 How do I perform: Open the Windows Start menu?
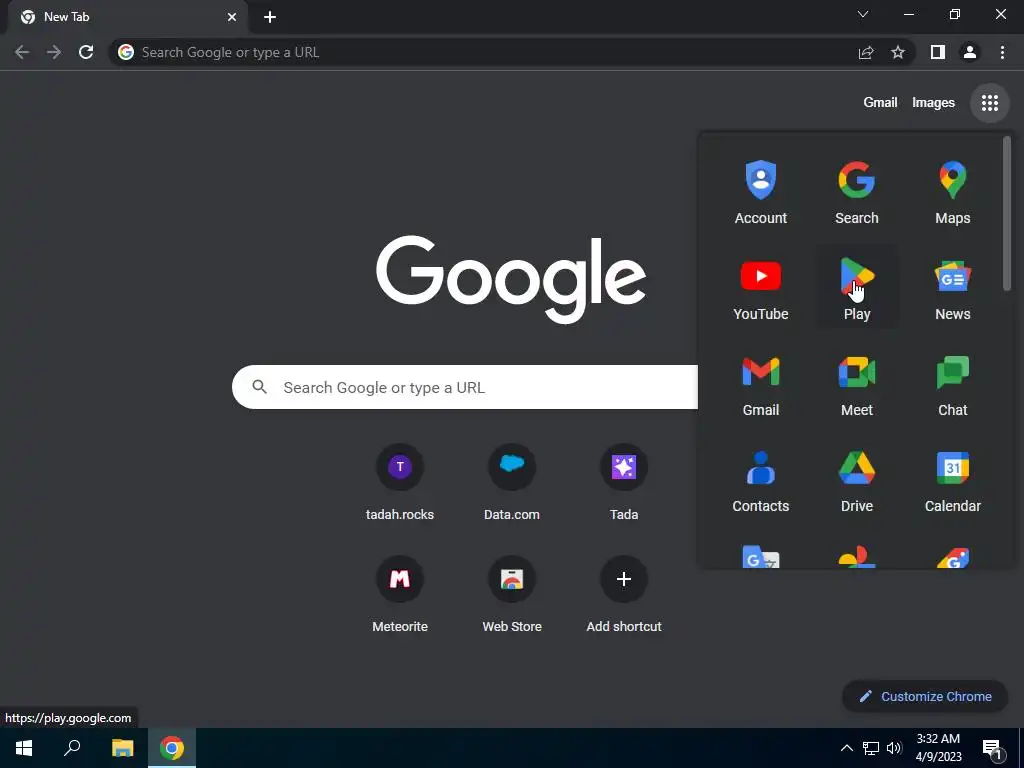24,748
